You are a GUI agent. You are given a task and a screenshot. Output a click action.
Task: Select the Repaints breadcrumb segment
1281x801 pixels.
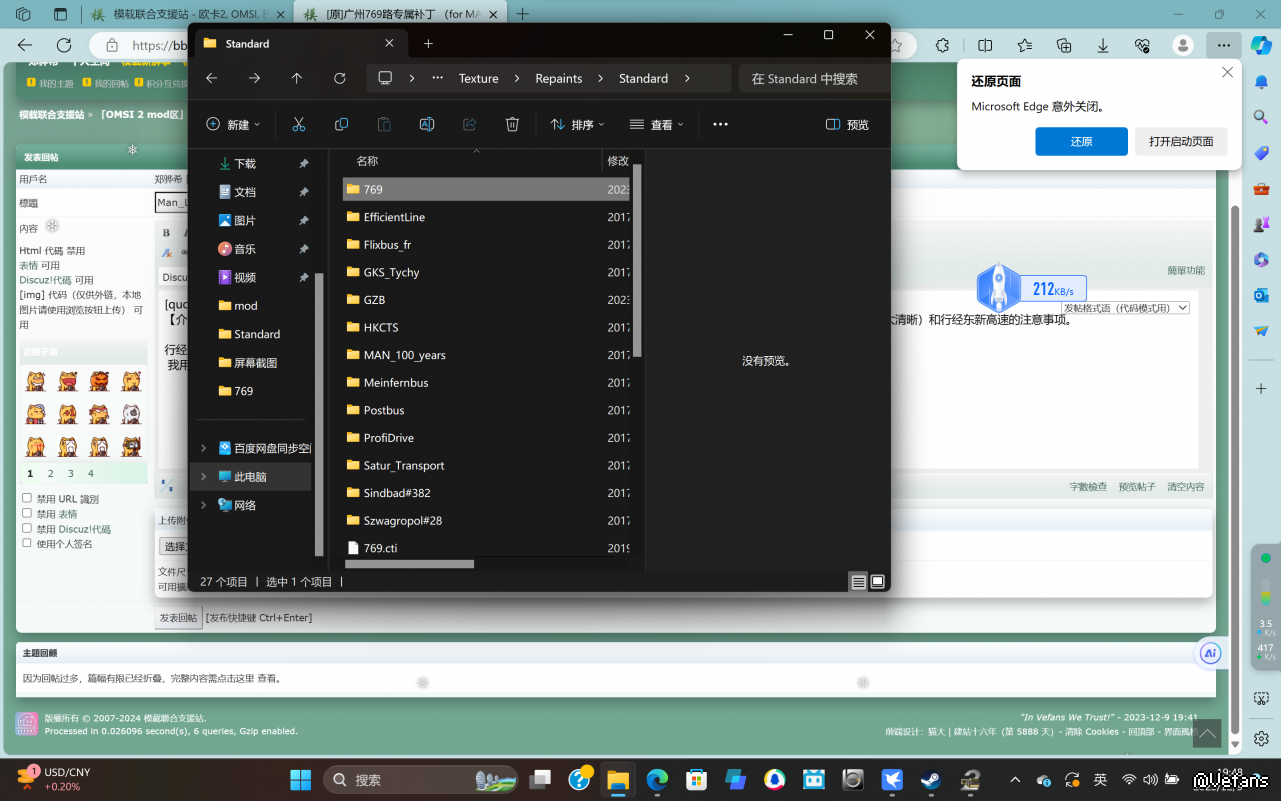pos(558,78)
